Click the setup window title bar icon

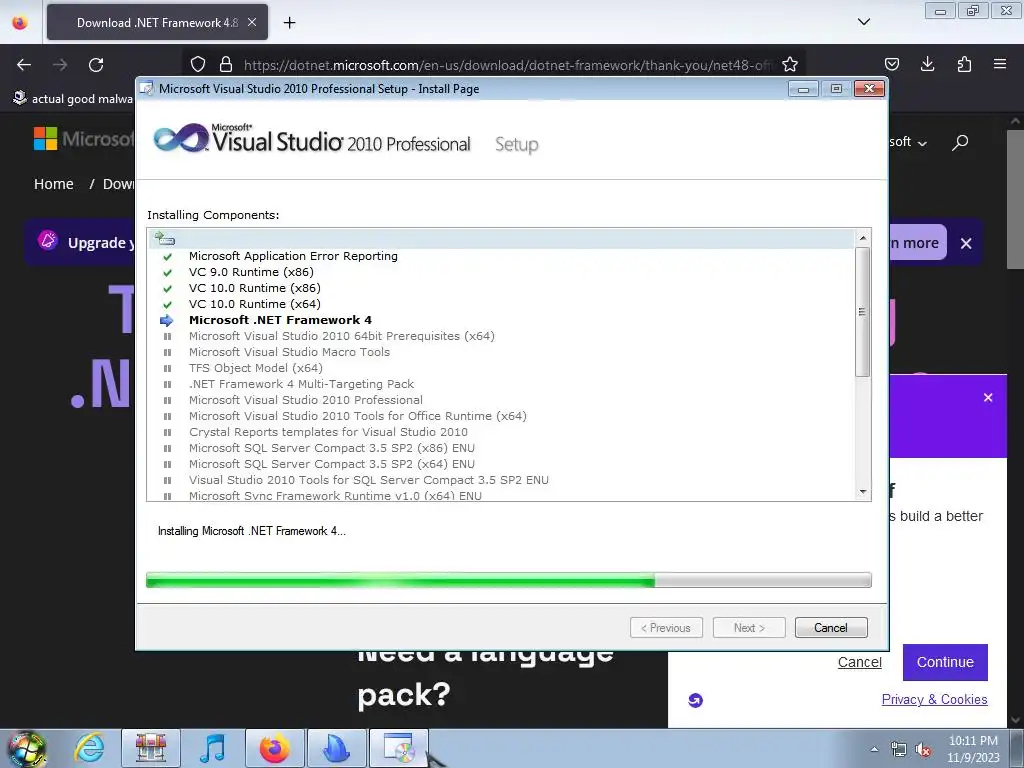[x=148, y=88]
